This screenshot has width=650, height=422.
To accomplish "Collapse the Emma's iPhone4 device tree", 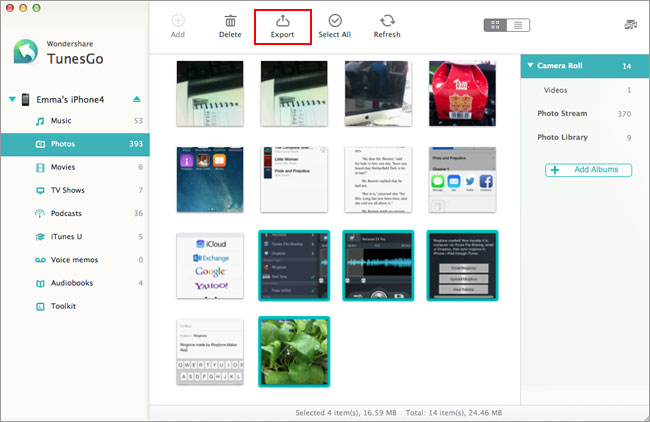I will [12, 99].
